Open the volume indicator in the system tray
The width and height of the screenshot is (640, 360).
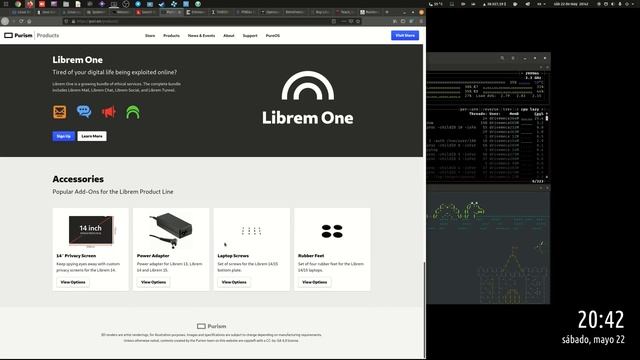tap(613, 4)
